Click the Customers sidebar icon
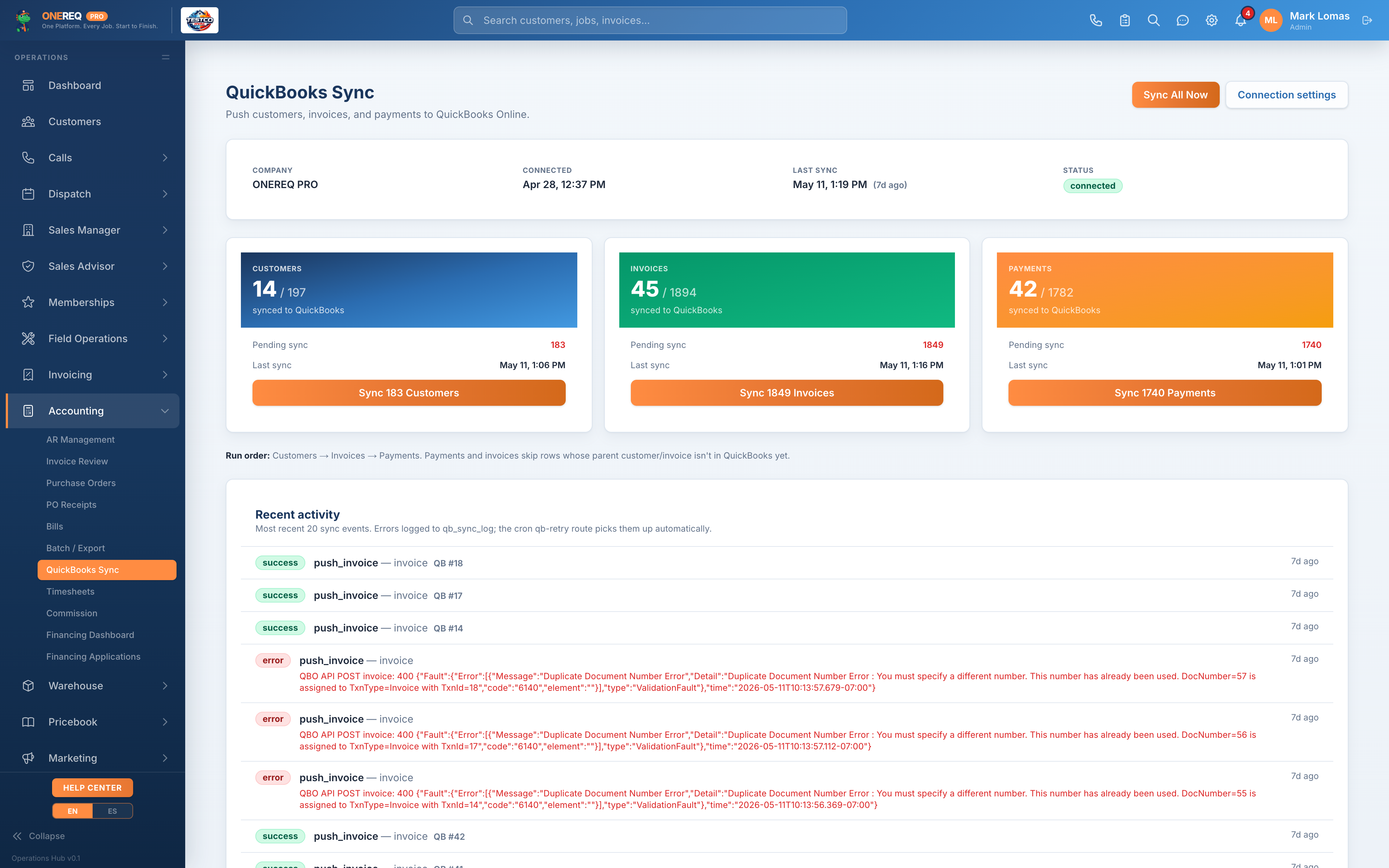Viewport: 1389px width, 868px height. 28,122
